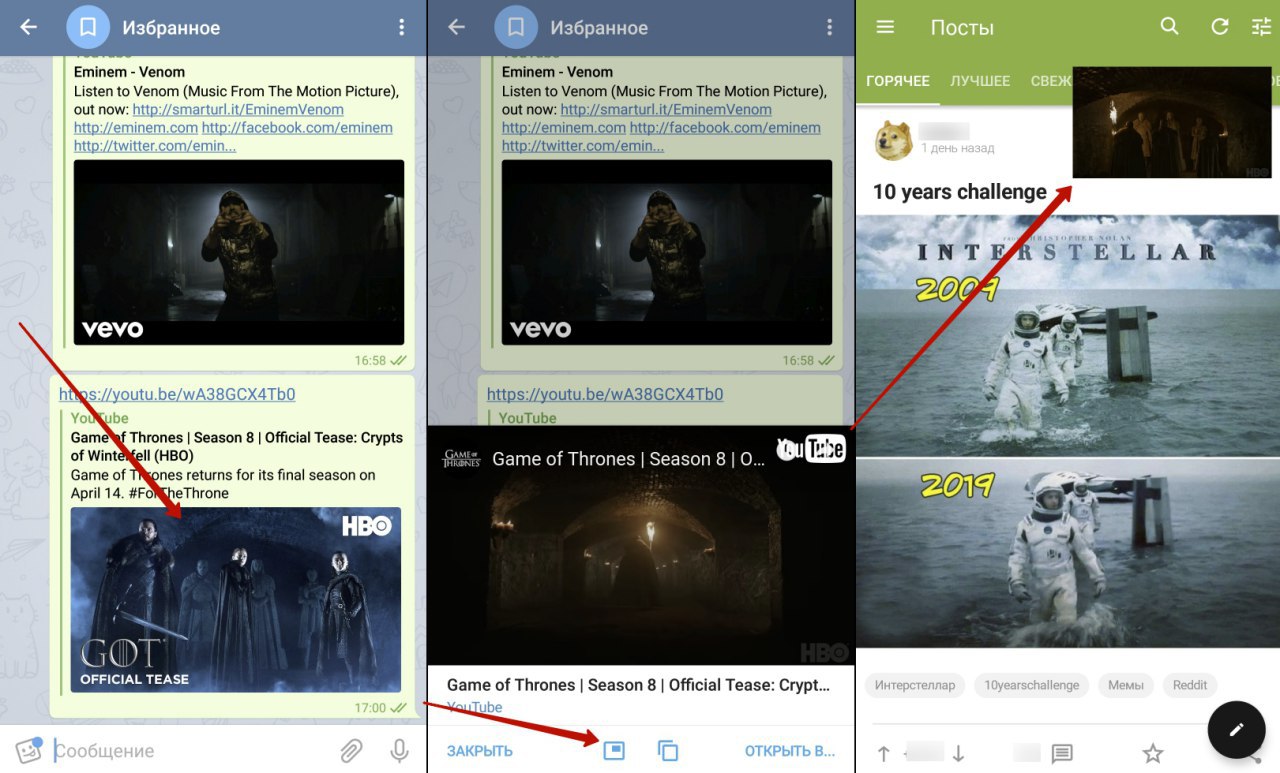The width and height of the screenshot is (1280, 773).
Task: Click refresh icon in Posts header
Action: tap(1220, 27)
